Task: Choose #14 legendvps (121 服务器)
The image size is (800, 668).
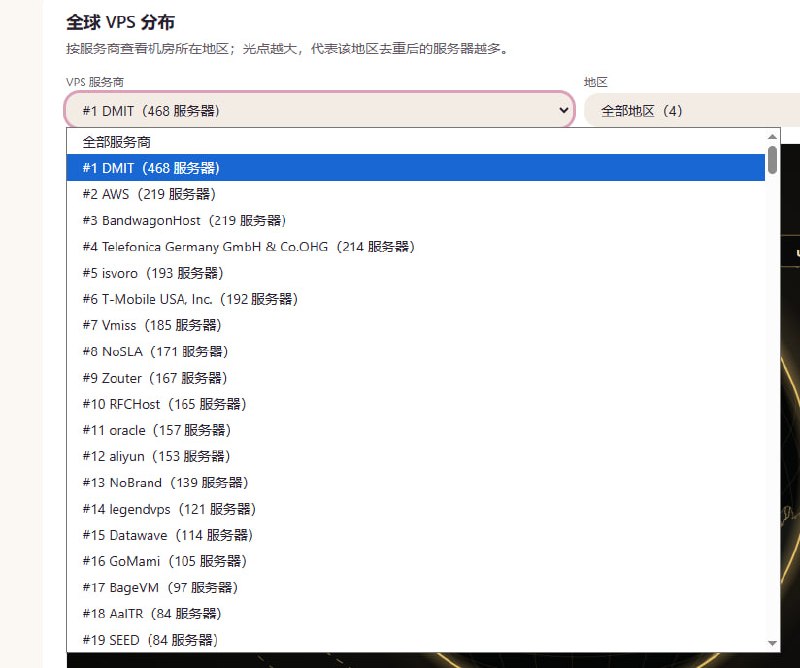Action: click(415, 509)
